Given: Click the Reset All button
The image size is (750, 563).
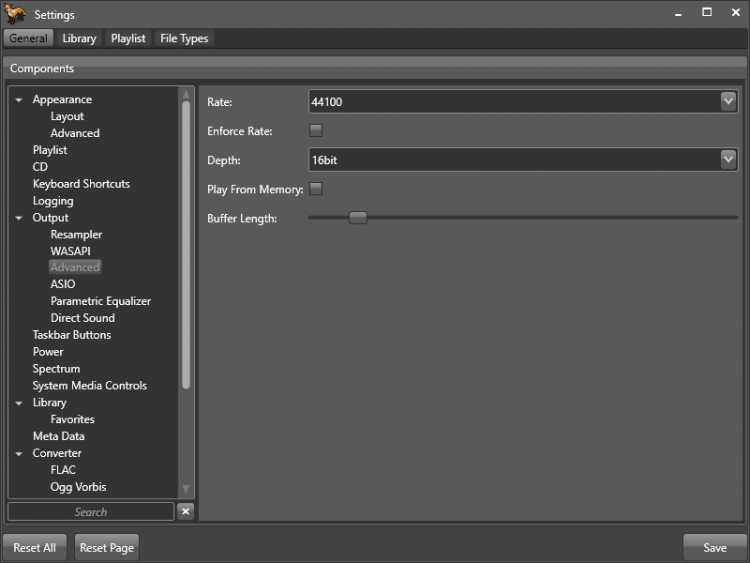Looking at the screenshot, I should coord(34,547).
